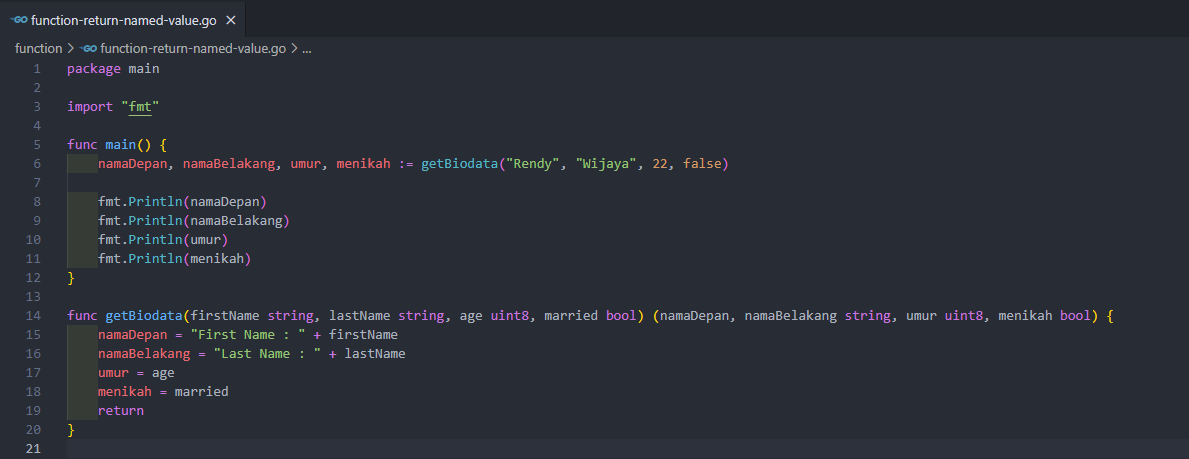Click 'namaBelakang' inside Println on line 9

[x=236, y=221]
